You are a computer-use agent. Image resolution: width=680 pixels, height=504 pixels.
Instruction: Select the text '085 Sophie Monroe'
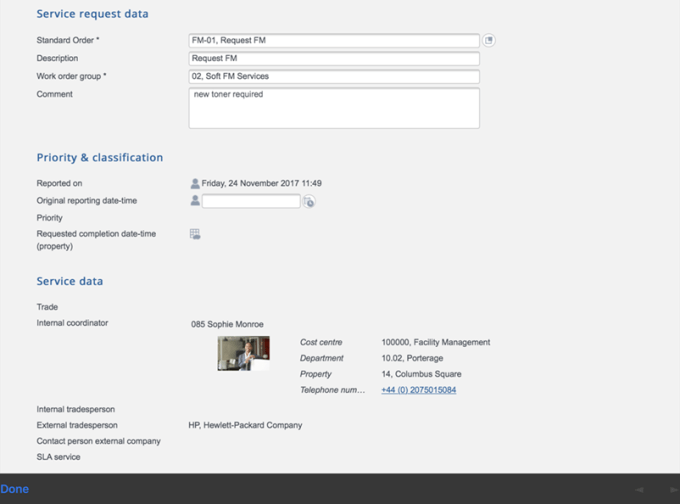pos(227,324)
